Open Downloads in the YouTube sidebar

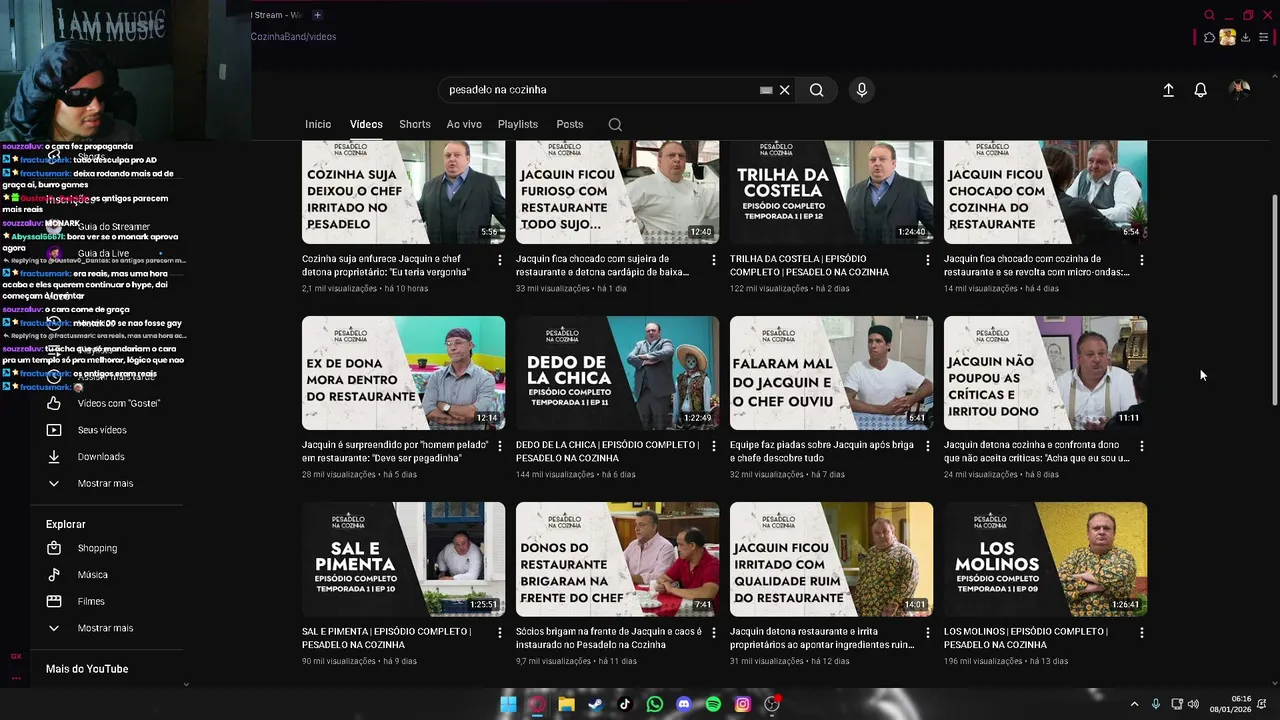101,457
